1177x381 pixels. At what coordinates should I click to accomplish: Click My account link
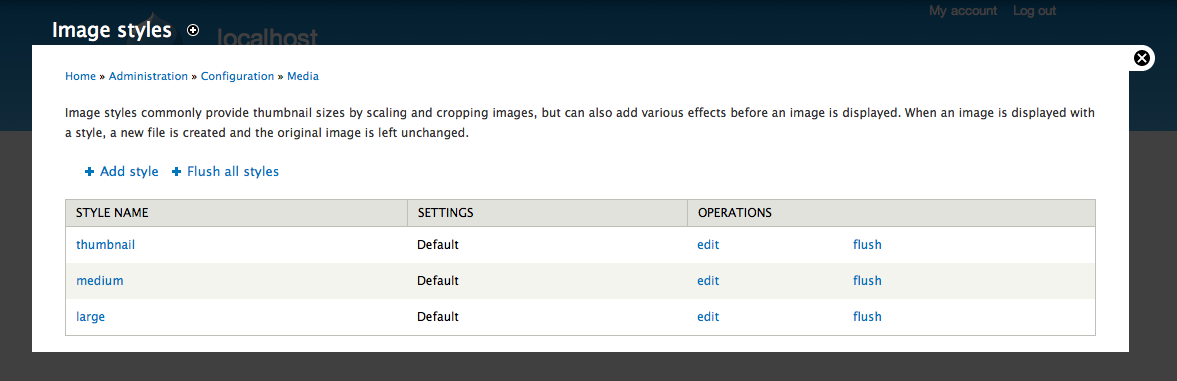coord(963,10)
